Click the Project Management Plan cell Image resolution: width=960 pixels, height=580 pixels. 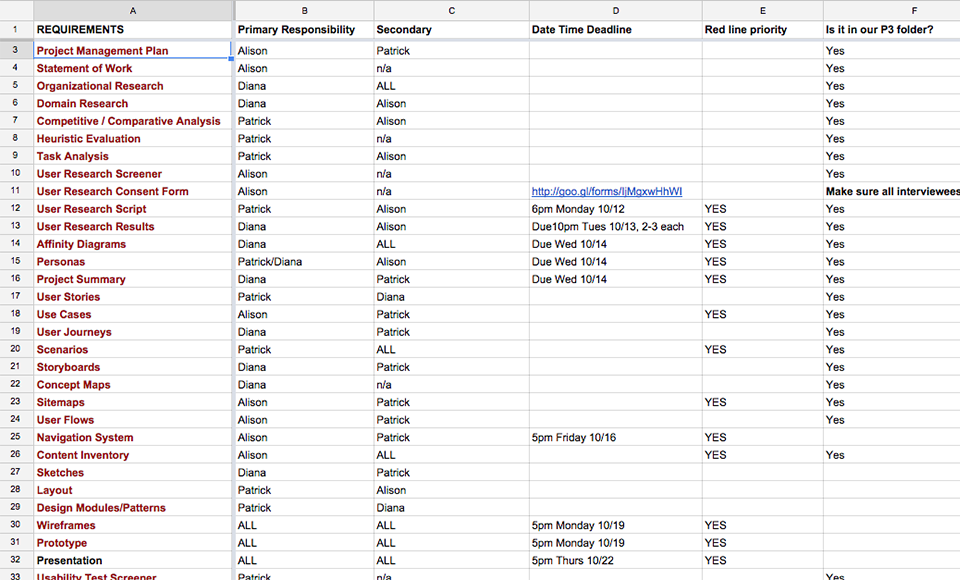coord(133,50)
